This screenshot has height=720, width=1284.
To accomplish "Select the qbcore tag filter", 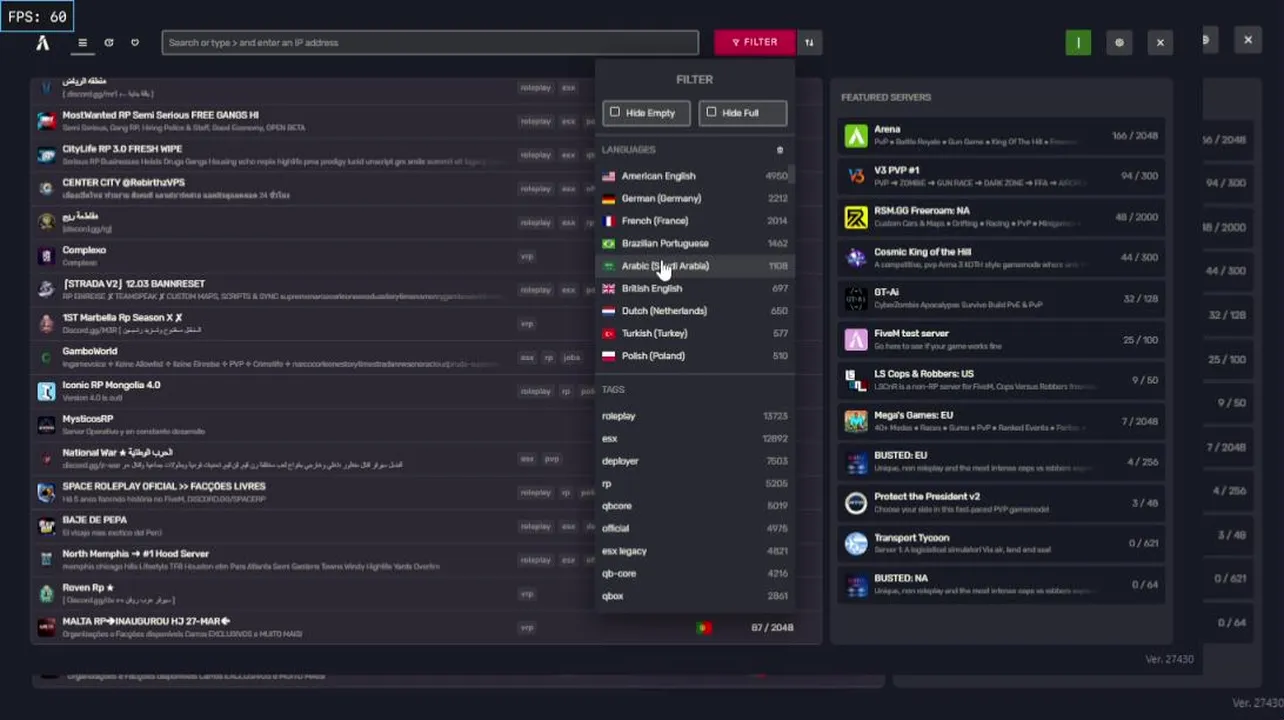I will pos(695,506).
